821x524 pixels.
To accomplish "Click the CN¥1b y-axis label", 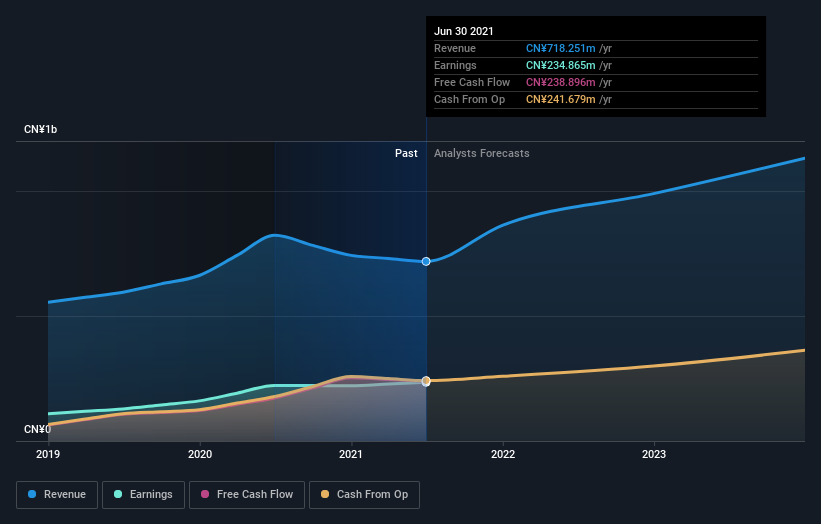I will point(40,129).
